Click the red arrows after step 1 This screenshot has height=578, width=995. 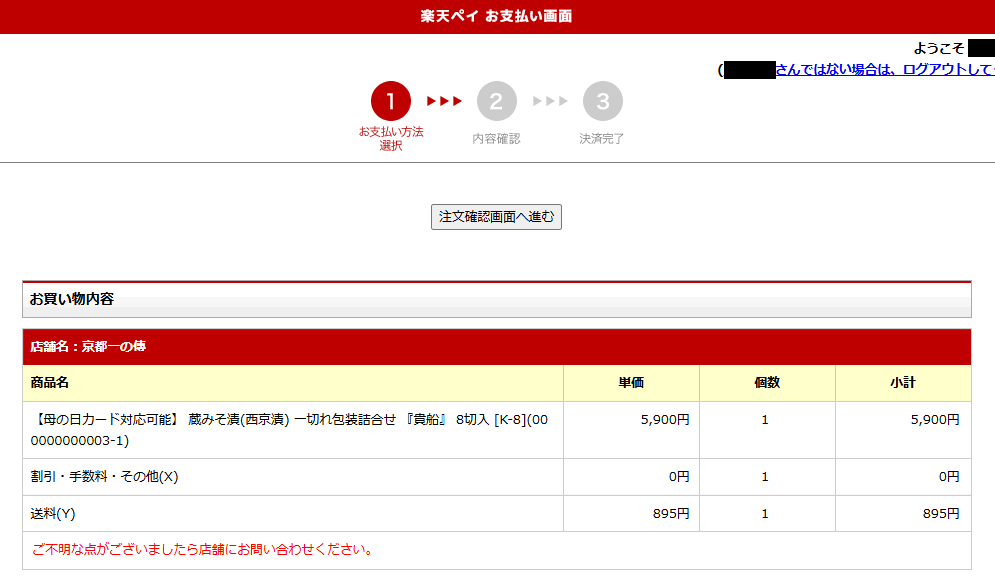click(x=444, y=101)
